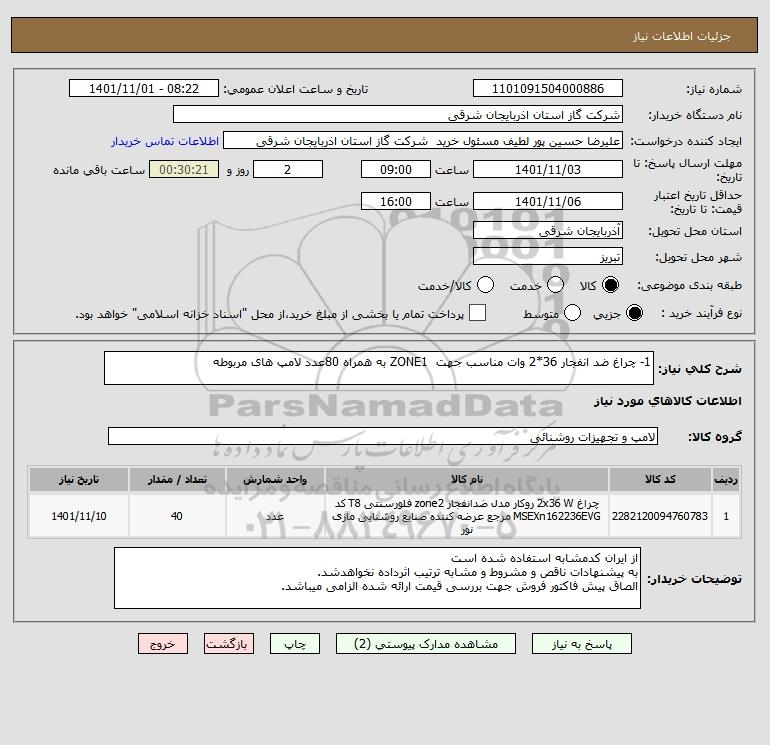This screenshot has height=745, width=770.
Task: Click the کد کالا column header
Action: [x=660, y=479]
